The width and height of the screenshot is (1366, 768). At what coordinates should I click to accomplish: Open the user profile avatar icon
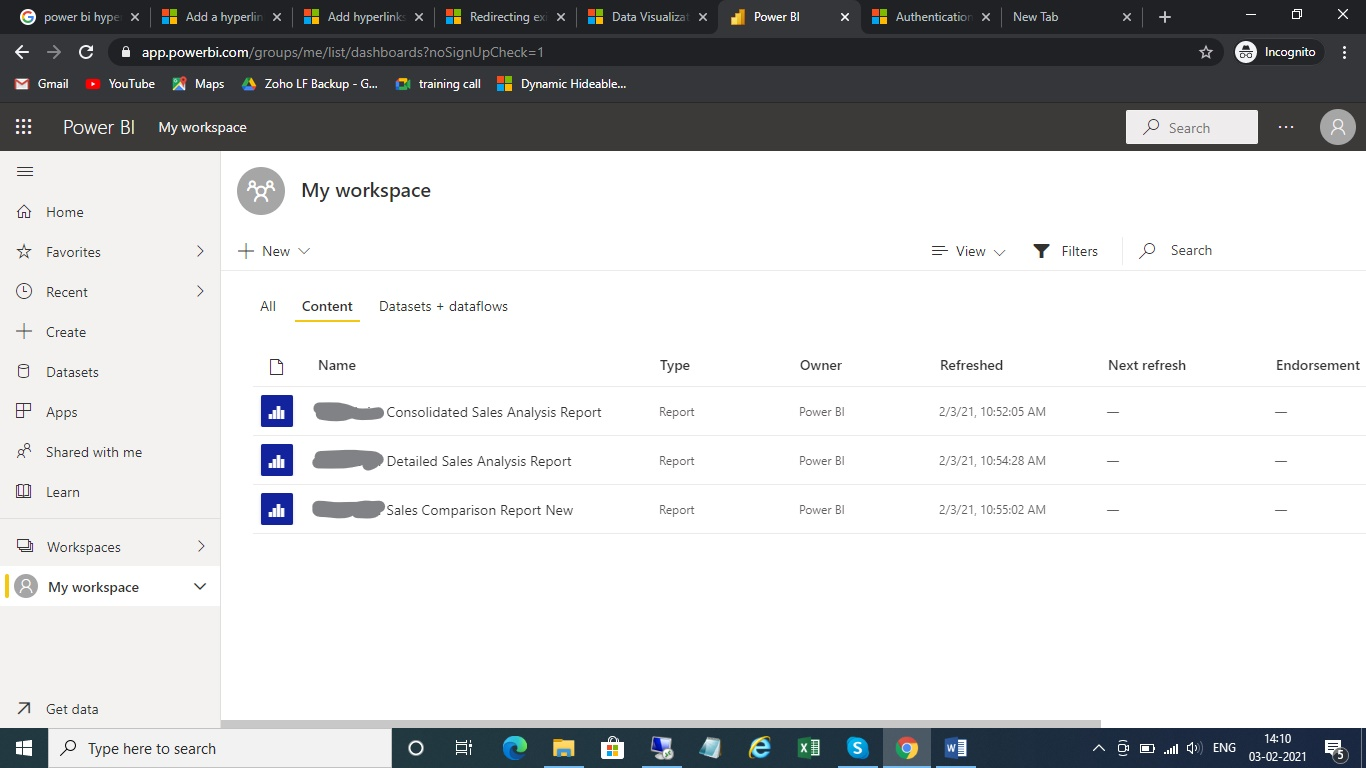(x=1337, y=127)
